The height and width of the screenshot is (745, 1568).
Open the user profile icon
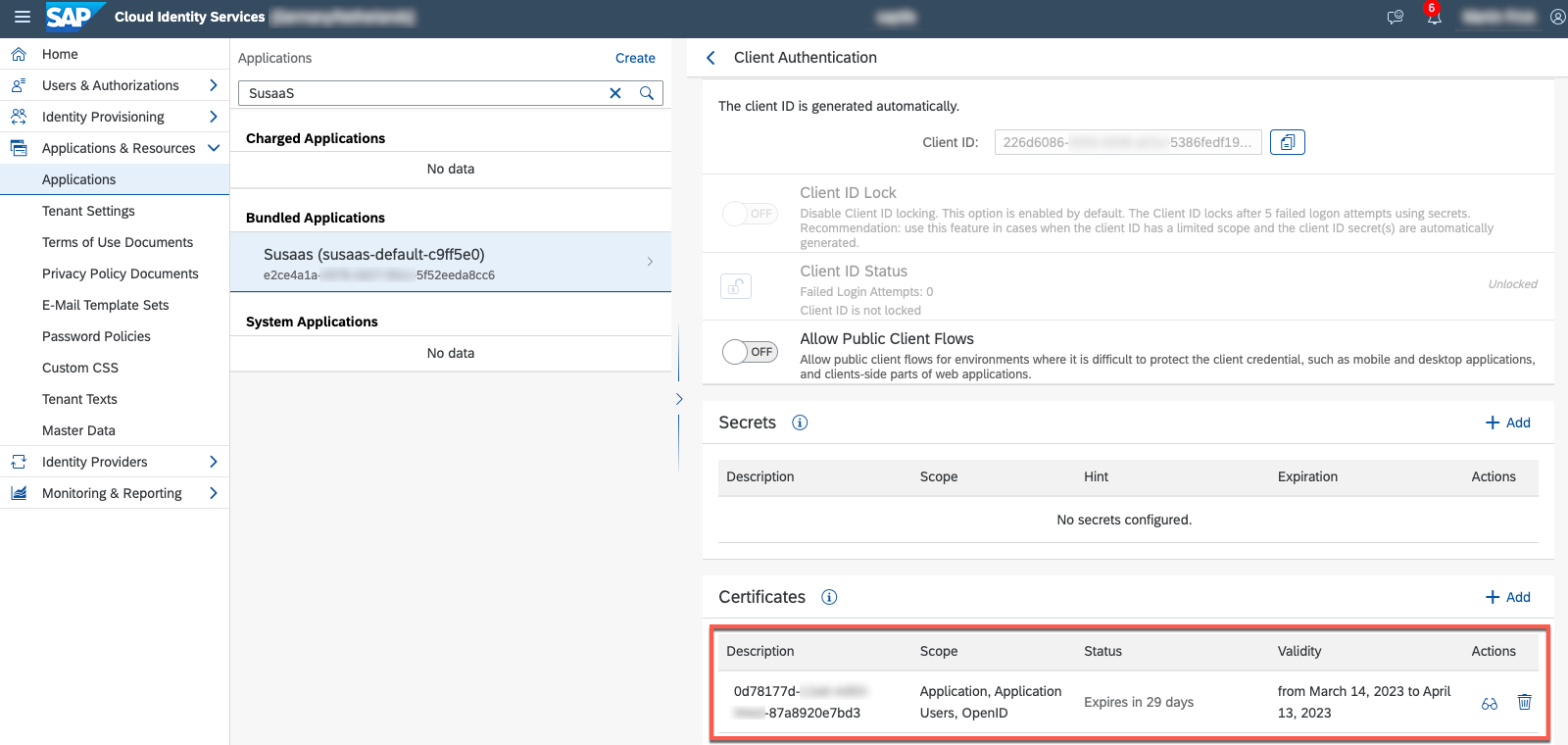point(1557,17)
